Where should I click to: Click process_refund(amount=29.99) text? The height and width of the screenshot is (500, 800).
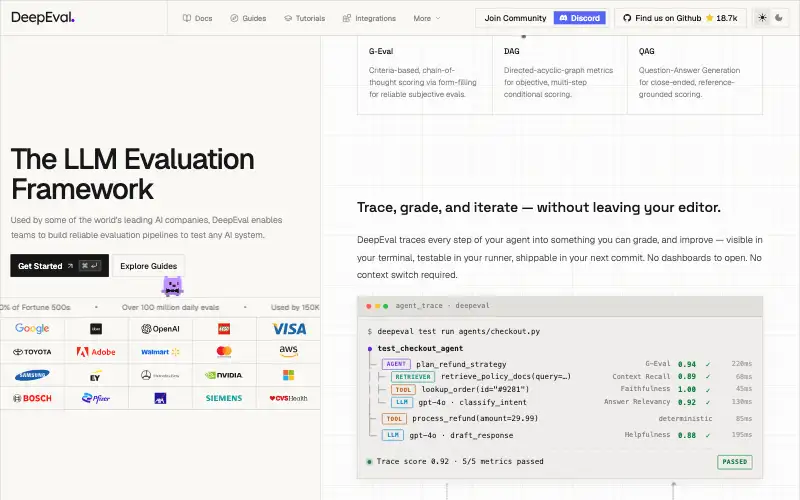click(475, 418)
